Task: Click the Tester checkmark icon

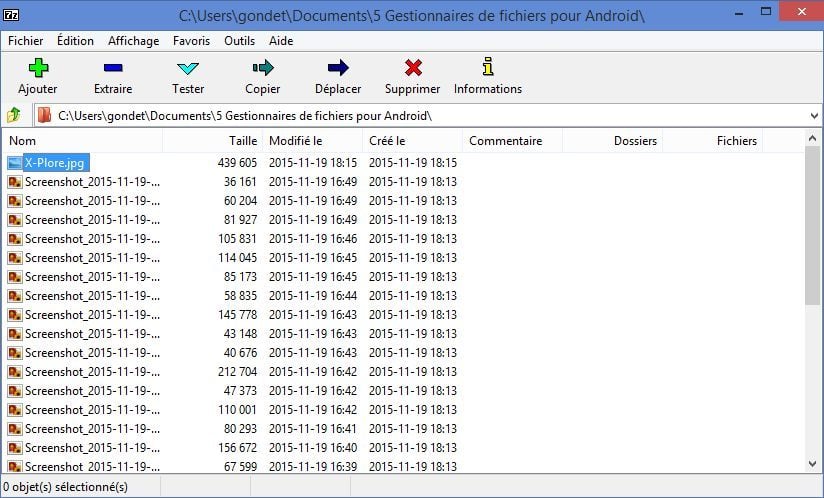Action: (x=188, y=68)
